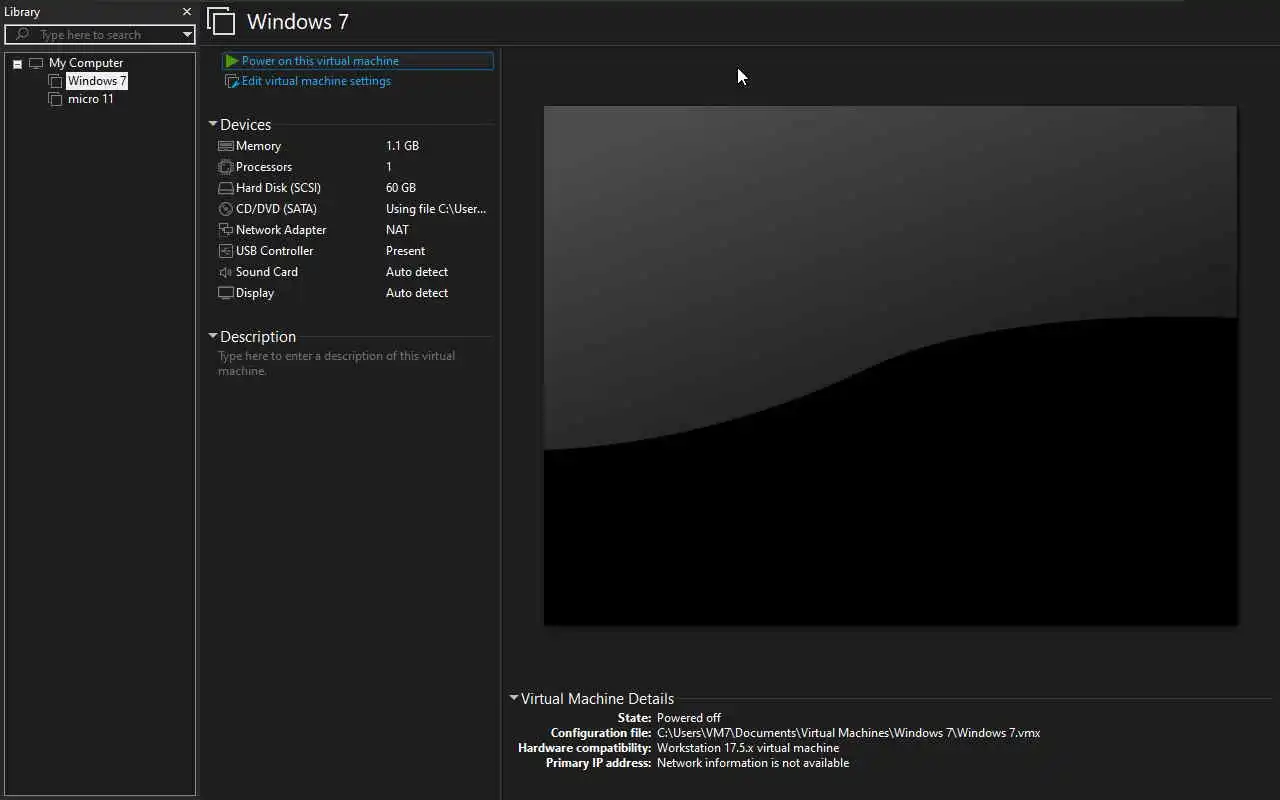
Task: Open Edit virtual machine settings
Action: pos(316,81)
